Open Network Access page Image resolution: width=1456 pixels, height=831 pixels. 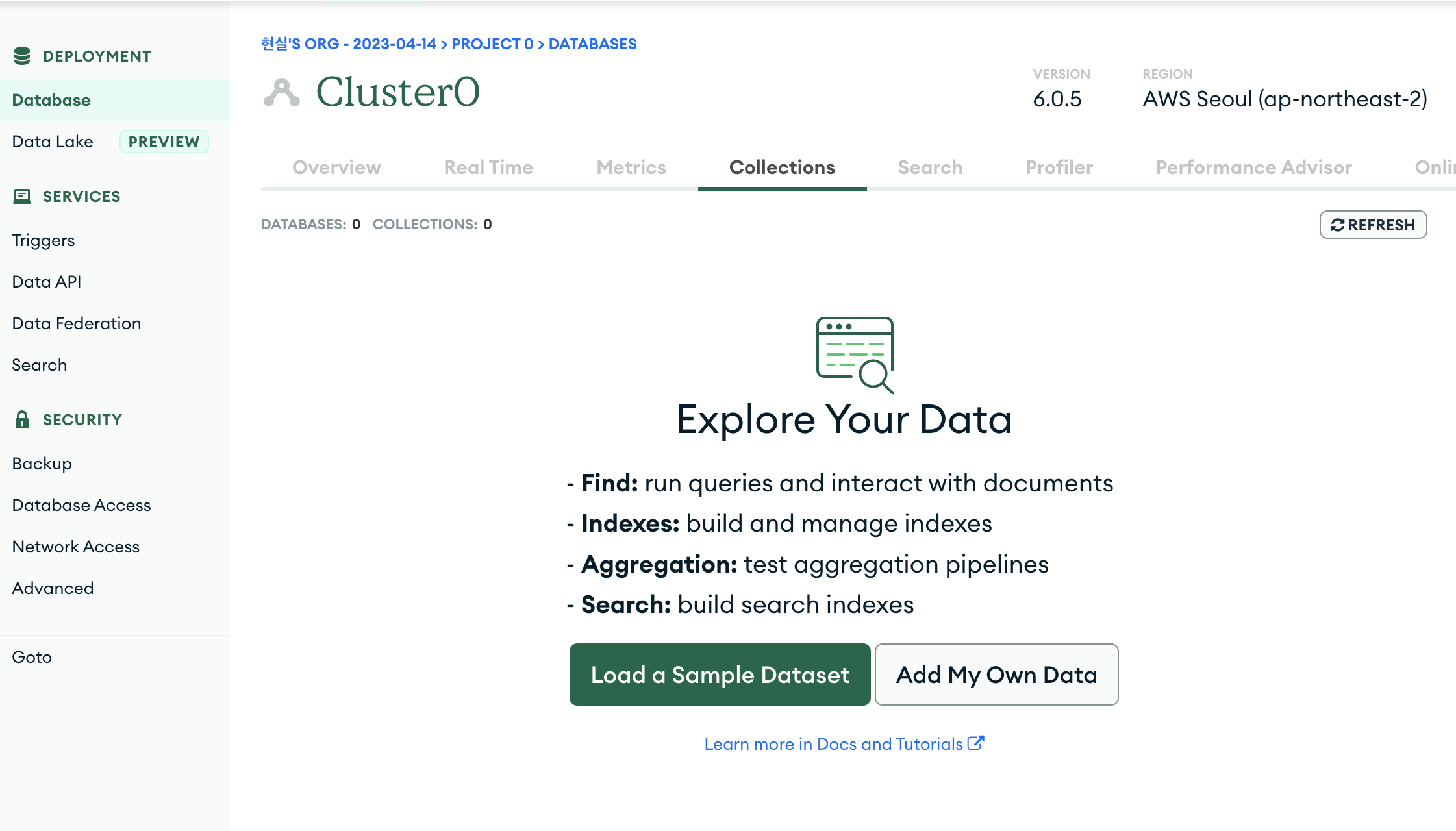(76, 547)
